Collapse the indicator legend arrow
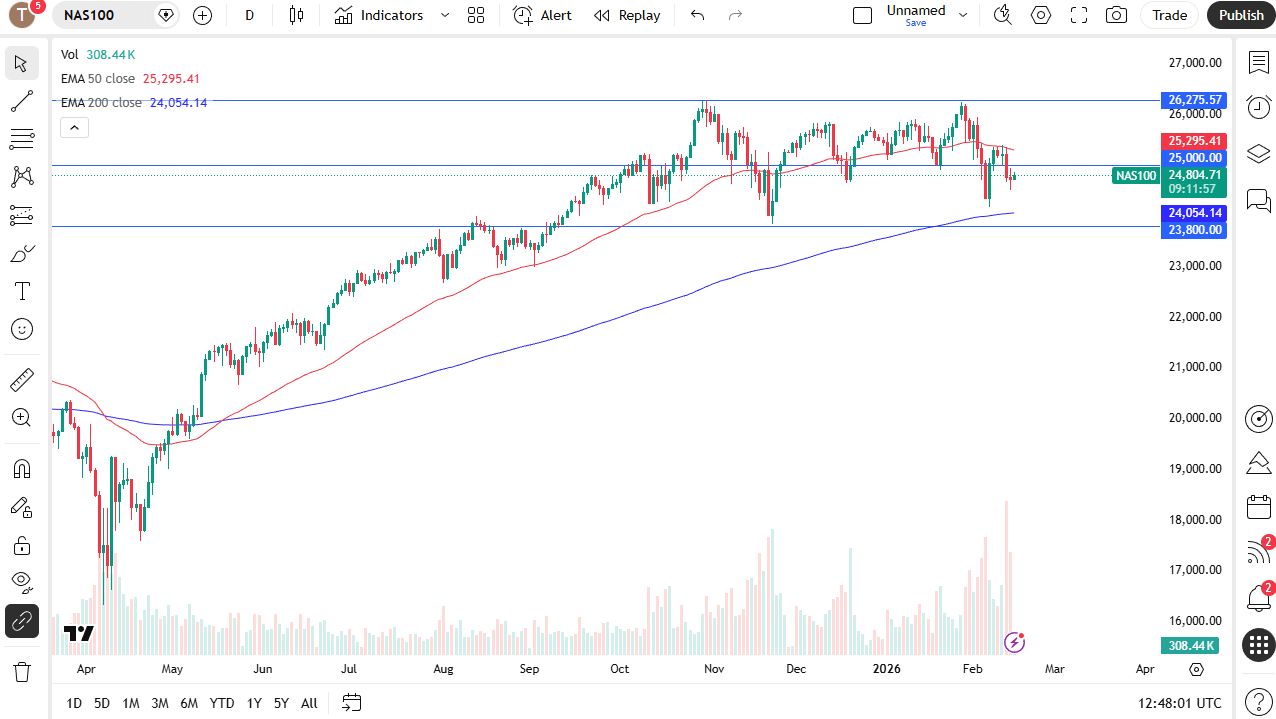Viewport: 1276px width, 719px height. point(75,127)
